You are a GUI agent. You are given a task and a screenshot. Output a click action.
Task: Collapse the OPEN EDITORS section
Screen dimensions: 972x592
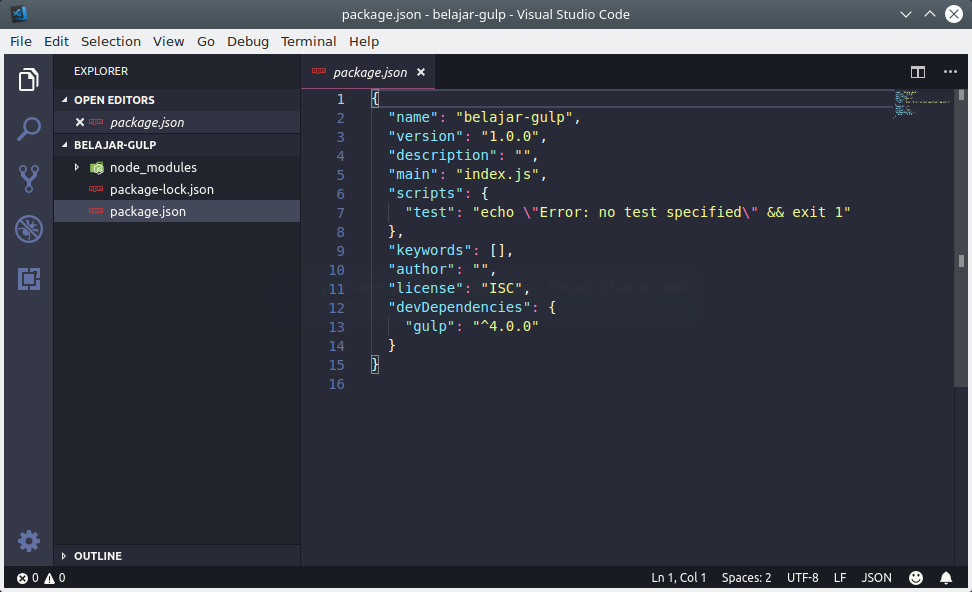(113, 100)
